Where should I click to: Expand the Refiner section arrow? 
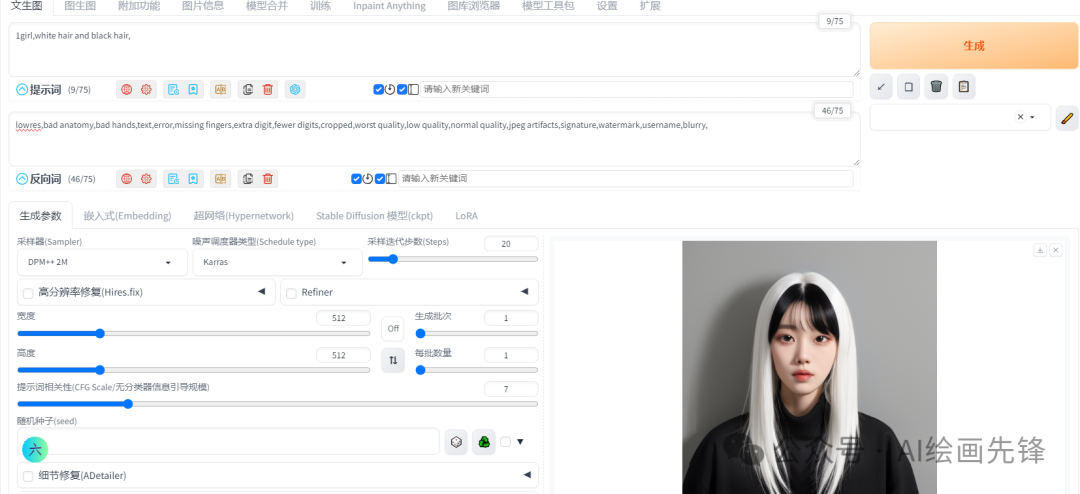(x=525, y=291)
